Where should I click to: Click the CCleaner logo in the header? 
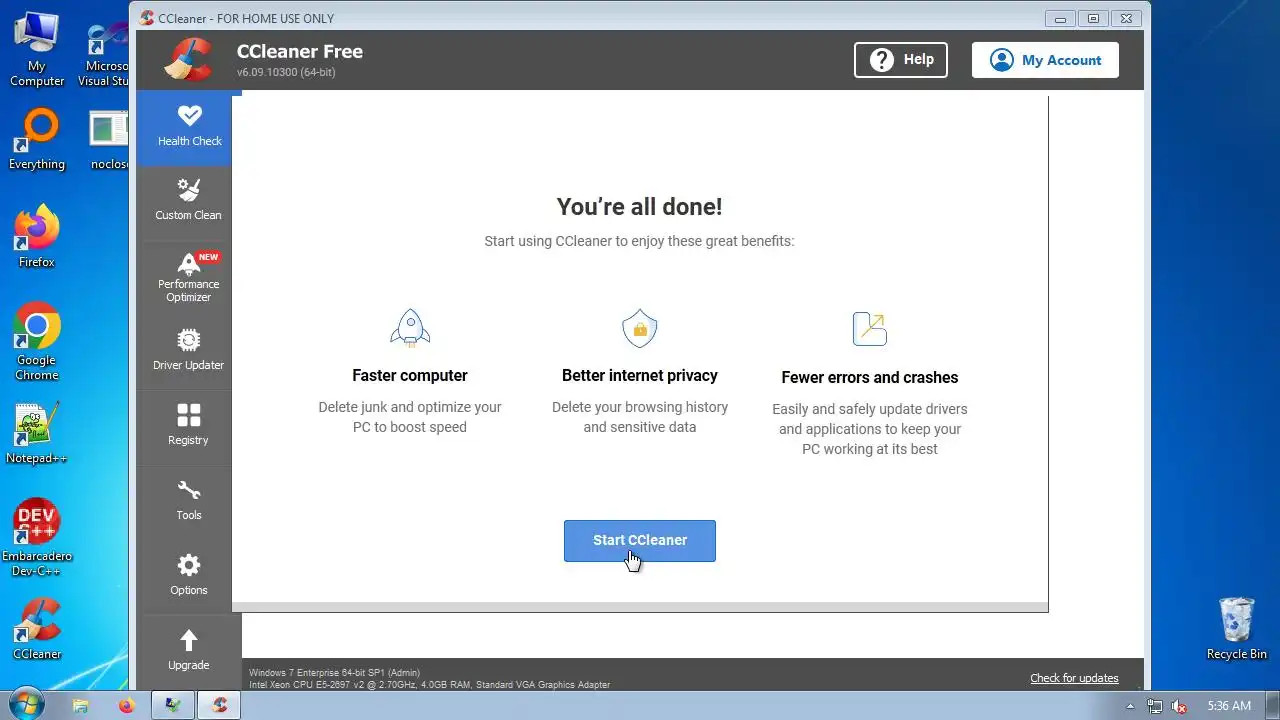click(x=188, y=60)
